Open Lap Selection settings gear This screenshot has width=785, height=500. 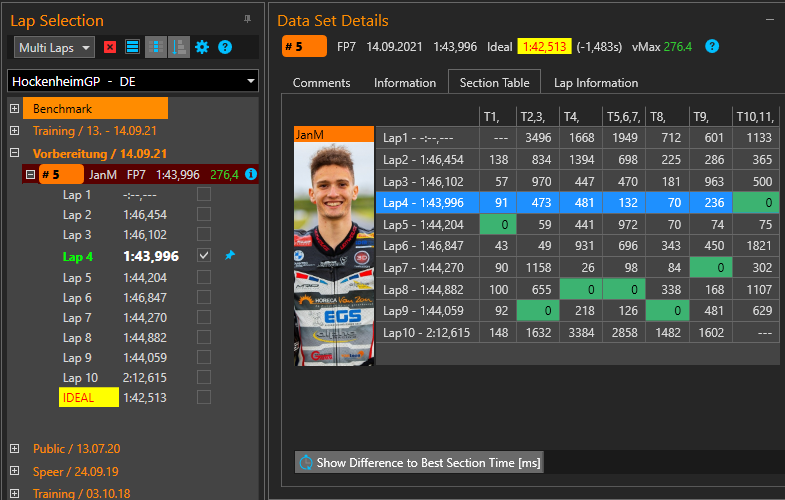point(202,47)
